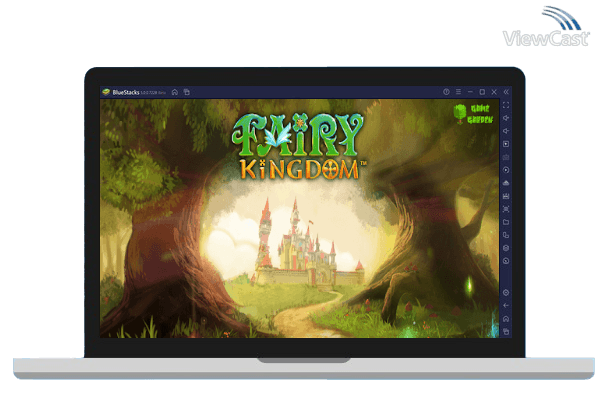Viewport: 602px width, 414px height.
Task: Decrease volume using lower speaker icon
Action: click(x=506, y=131)
